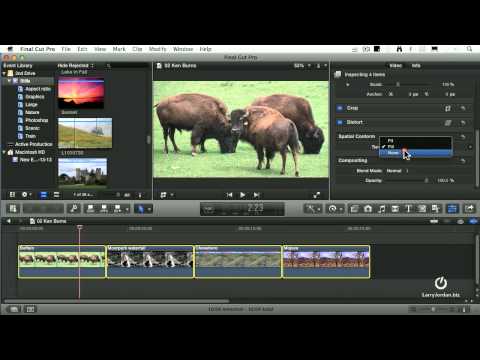Open the Retime speedometer menu icon

click(x=335, y=209)
